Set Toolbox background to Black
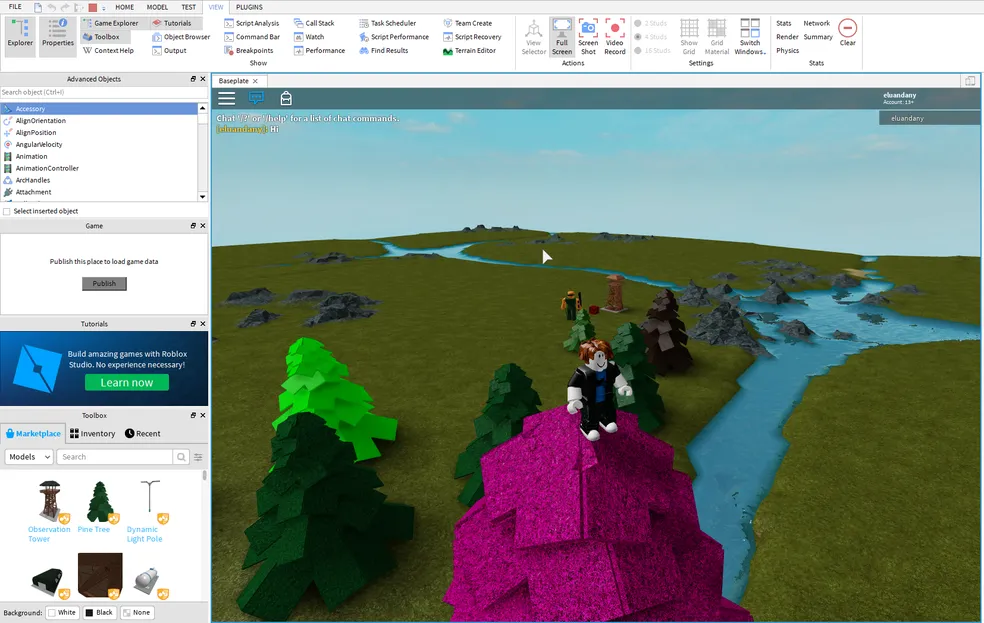 point(99,612)
